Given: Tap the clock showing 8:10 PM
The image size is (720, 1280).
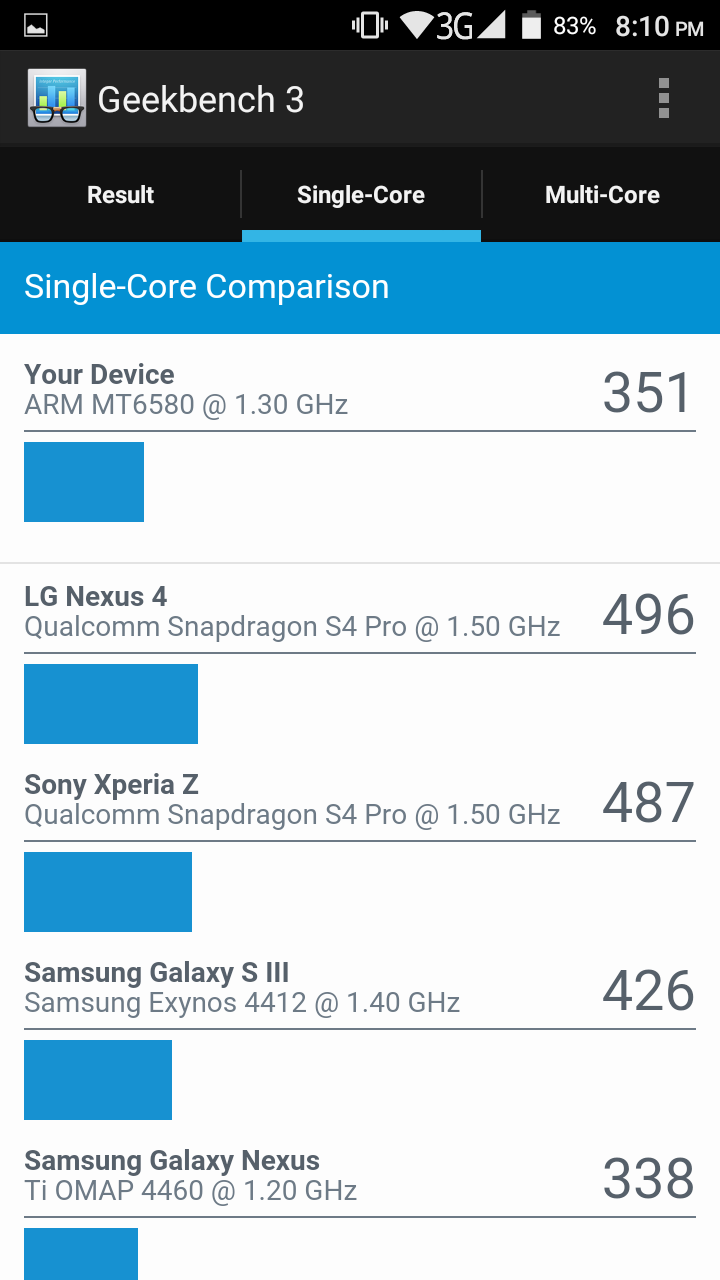Looking at the screenshot, I should [x=659, y=27].
